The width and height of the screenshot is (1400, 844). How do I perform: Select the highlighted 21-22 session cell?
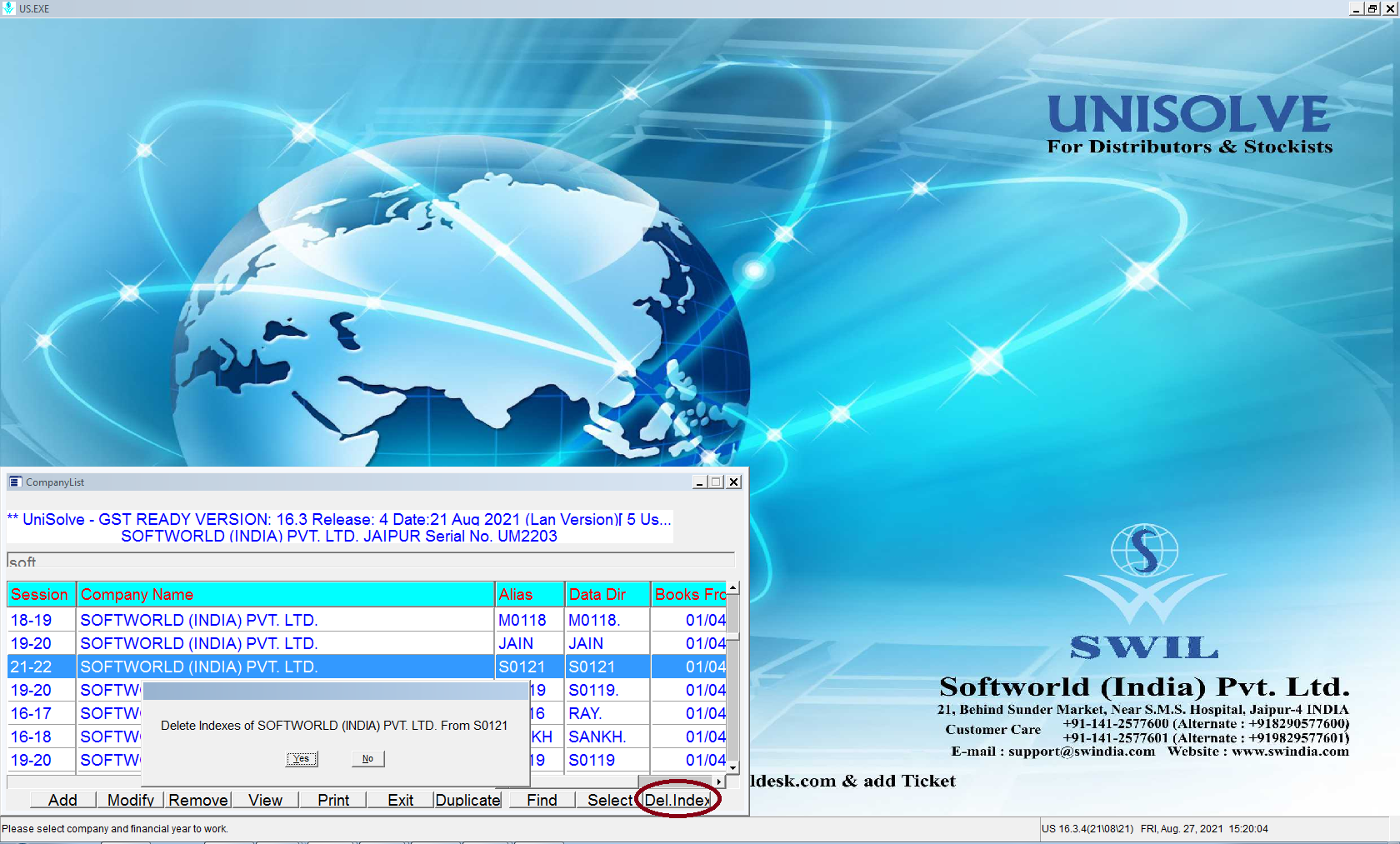[x=42, y=667]
